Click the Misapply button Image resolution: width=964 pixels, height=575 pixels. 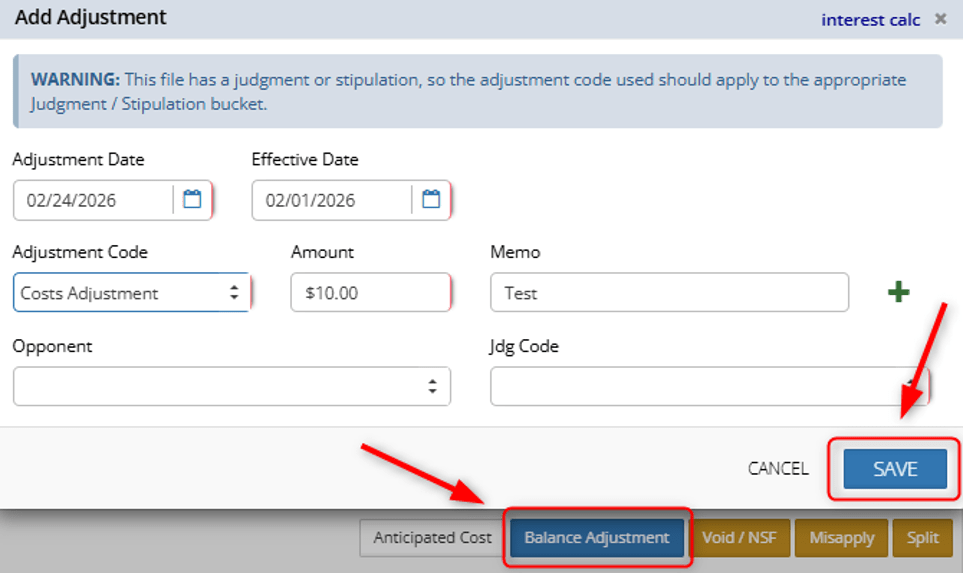pos(842,538)
